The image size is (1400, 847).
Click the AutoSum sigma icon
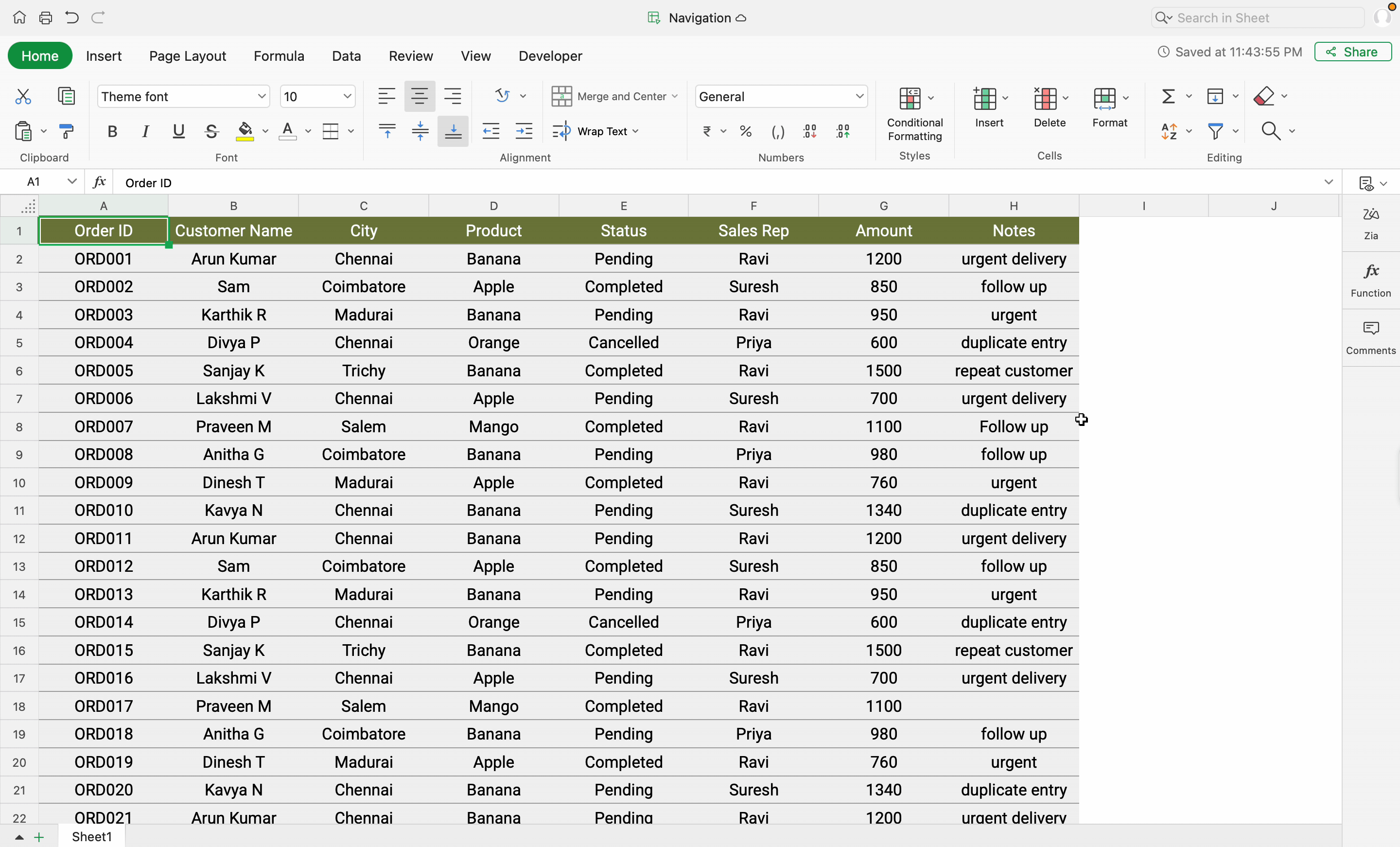1168,96
